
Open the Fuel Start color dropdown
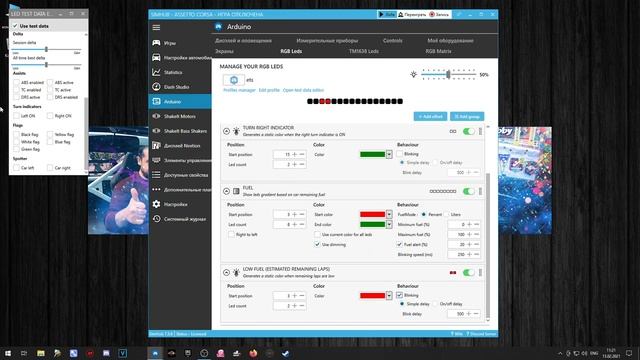[x=389, y=214]
